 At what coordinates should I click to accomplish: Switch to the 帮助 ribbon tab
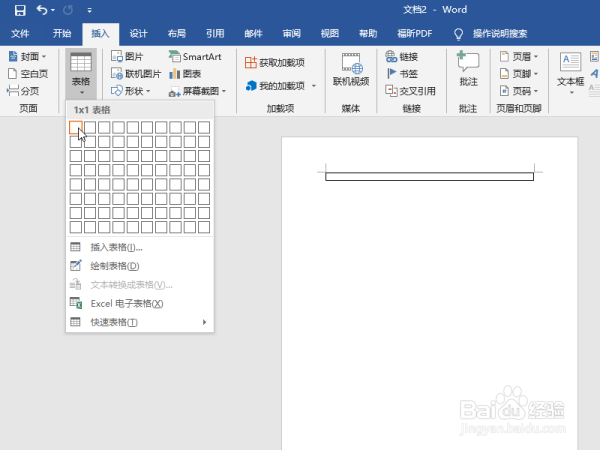point(368,34)
